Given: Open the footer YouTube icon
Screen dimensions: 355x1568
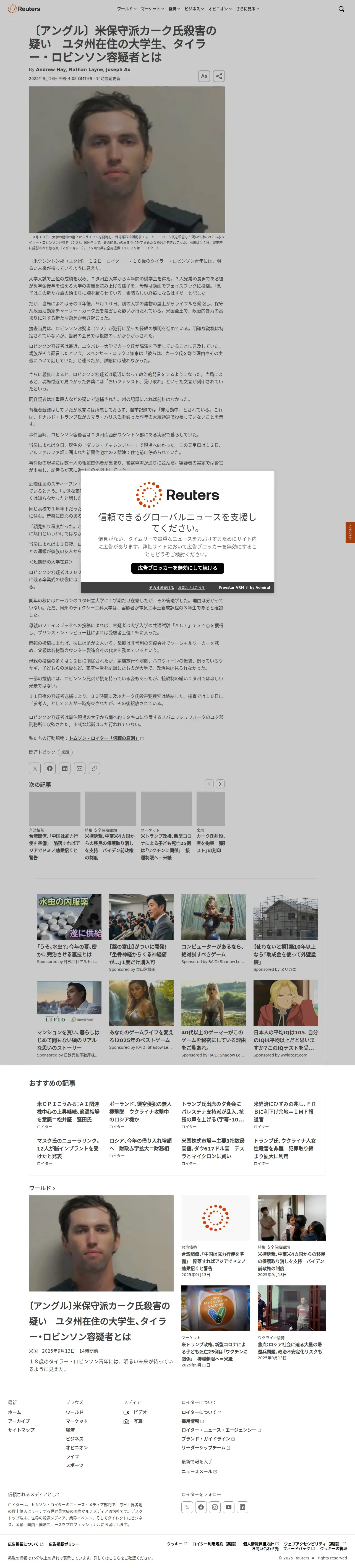Looking at the screenshot, I should tap(228, 1507).
